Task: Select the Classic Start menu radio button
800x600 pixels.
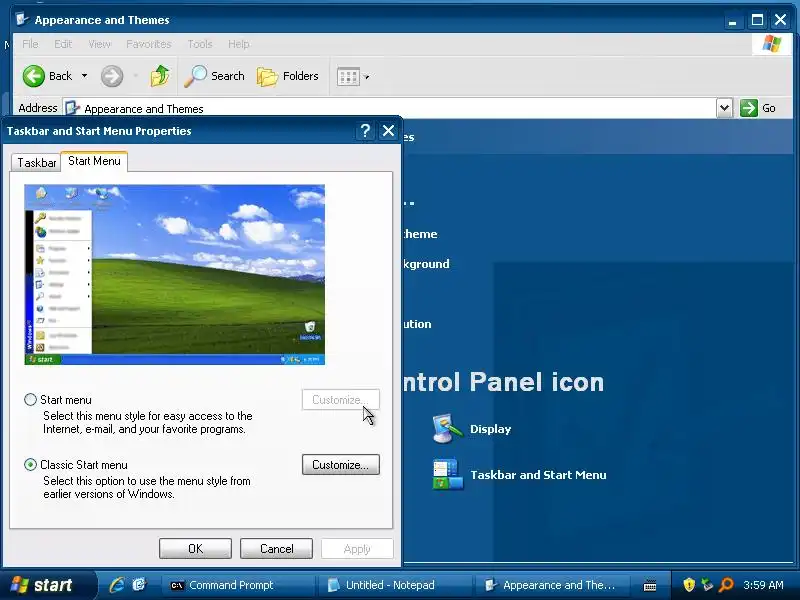Action: point(31,464)
